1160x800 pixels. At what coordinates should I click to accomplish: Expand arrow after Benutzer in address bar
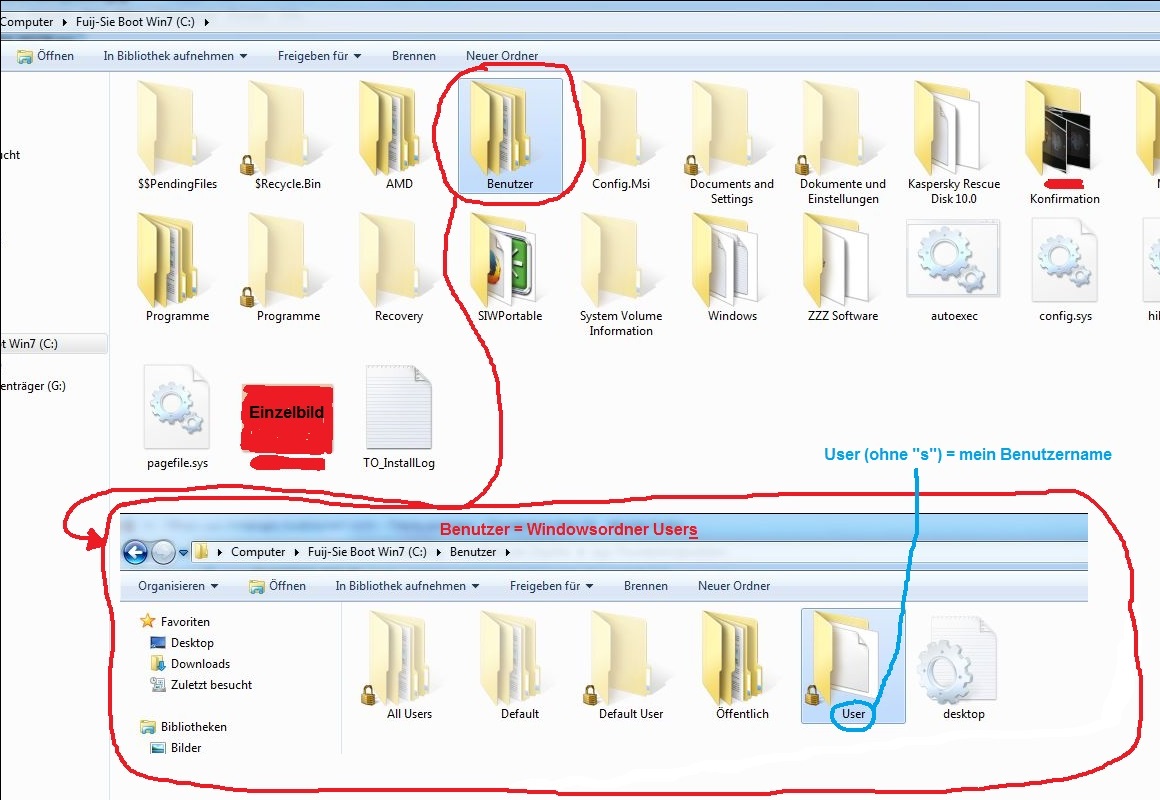pyautogui.click(x=508, y=552)
